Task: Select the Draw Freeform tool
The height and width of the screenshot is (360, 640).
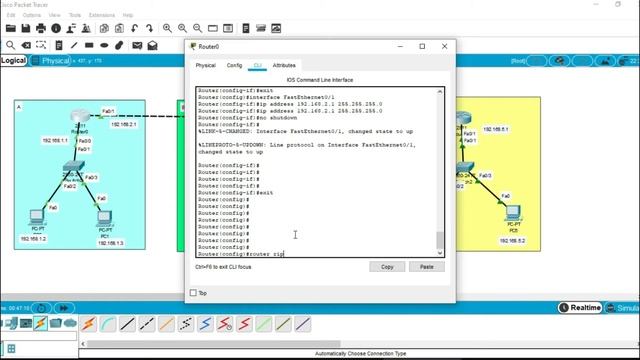Action: 119,45
